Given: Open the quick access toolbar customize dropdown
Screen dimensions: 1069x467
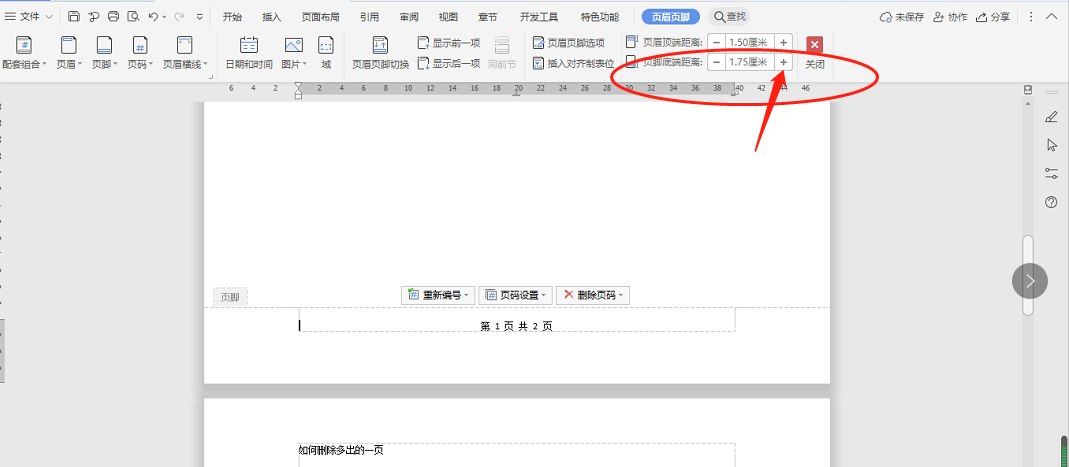Looking at the screenshot, I should pyautogui.click(x=199, y=16).
